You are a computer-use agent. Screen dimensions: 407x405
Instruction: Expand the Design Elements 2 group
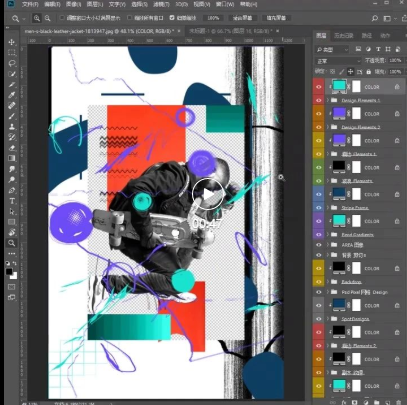[x=328, y=127]
